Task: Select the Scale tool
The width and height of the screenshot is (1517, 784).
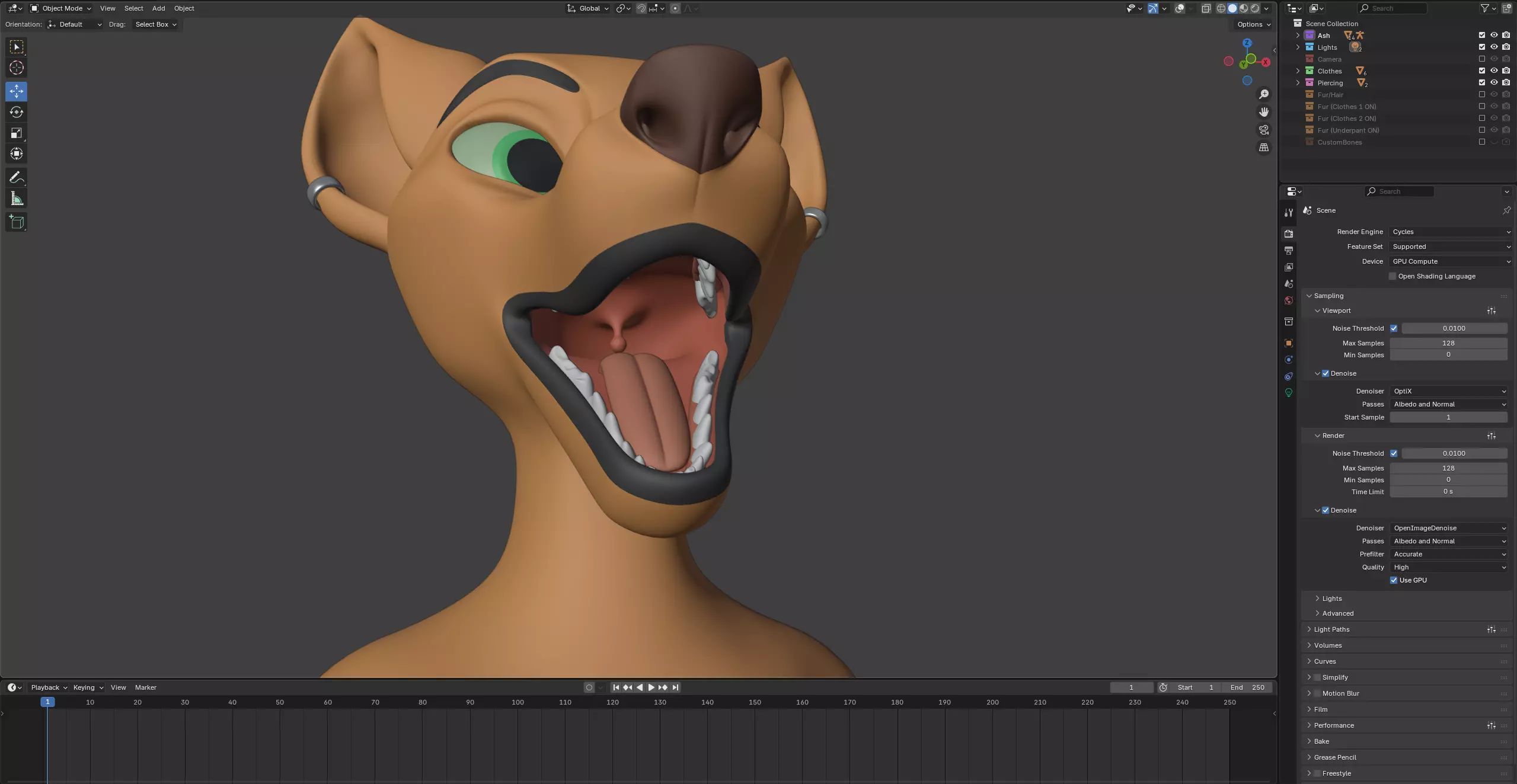Action: 17,133
